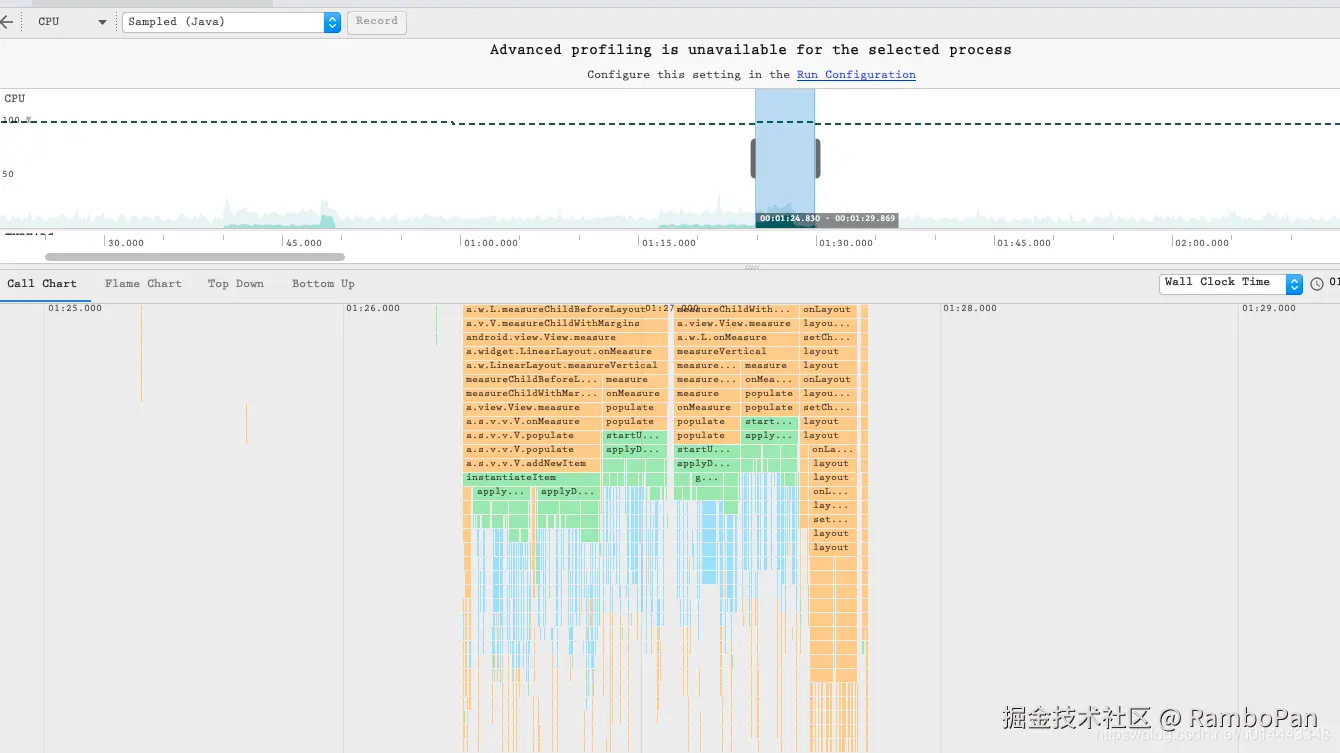Screen dimensions: 1340x753
Task: Click the 01:00.000 timeline tick label
Action: 491,243
